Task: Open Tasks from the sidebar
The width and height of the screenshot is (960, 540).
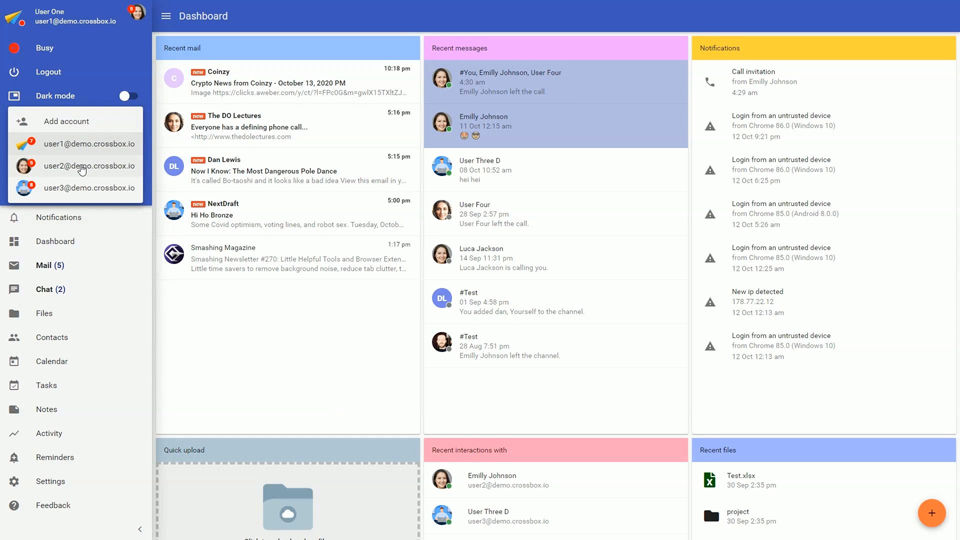Action: [46, 385]
